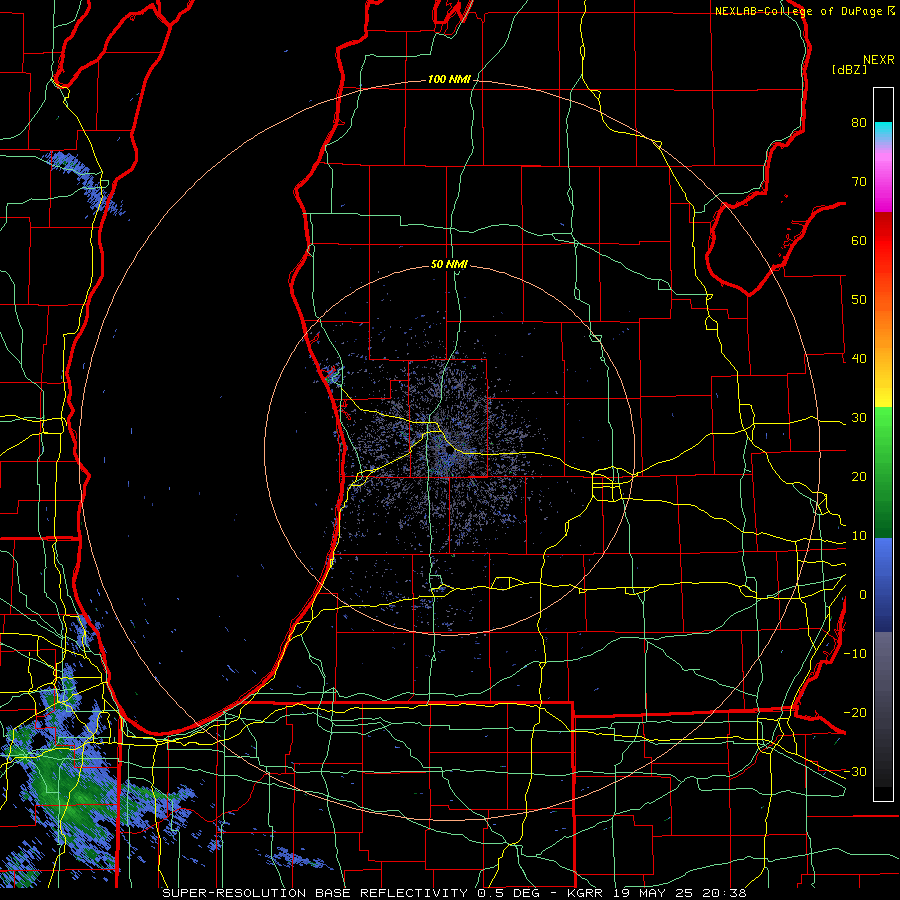Click the 50 value on the dBZ scale
The image size is (900, 900).
point(859,300)
